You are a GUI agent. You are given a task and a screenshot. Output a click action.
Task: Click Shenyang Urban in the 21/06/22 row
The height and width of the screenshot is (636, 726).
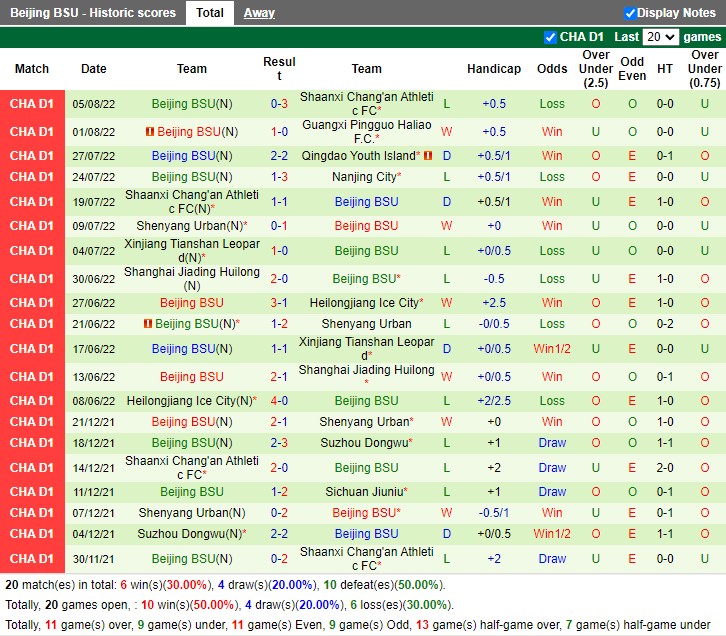(366, 324)
